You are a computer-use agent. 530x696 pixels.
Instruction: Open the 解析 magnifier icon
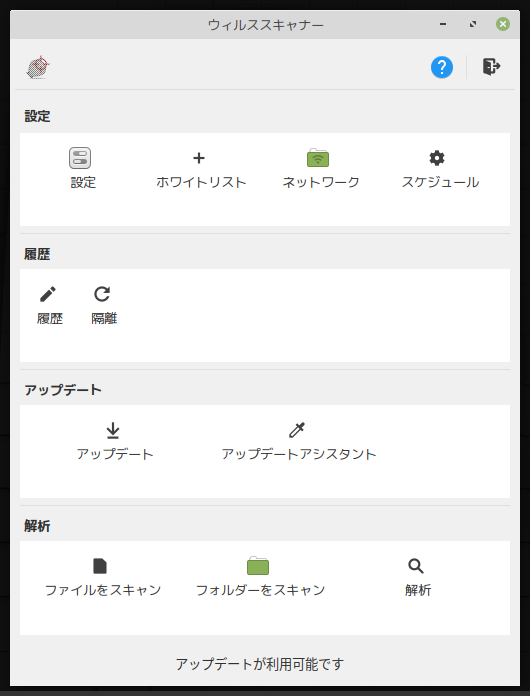tap(415, 566)
